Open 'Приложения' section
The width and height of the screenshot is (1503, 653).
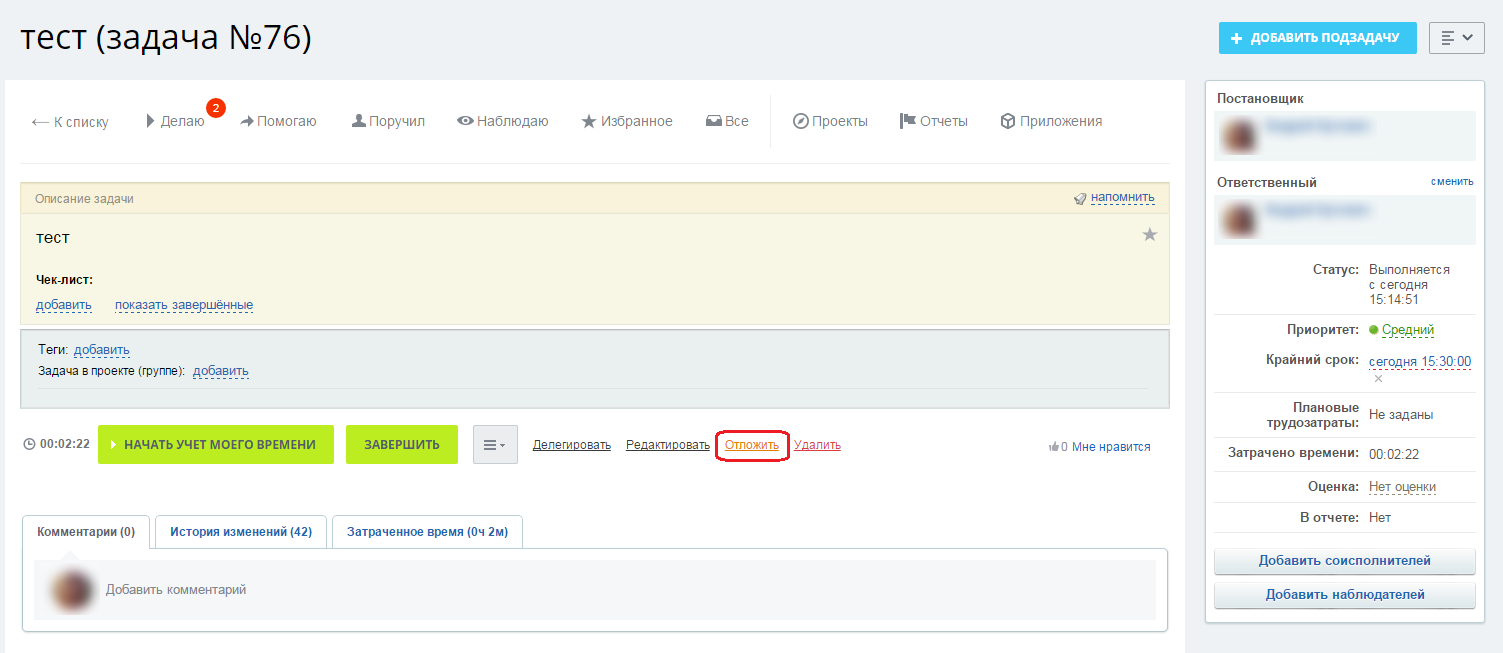[1051, 121]
